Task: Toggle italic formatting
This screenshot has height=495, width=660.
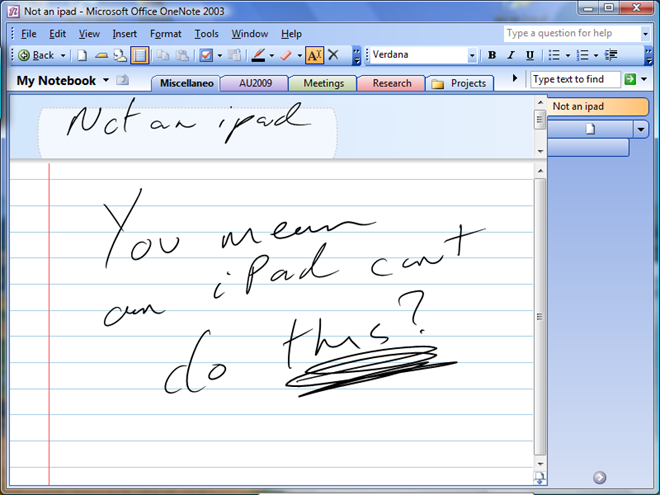Action: tap(510, 55)
